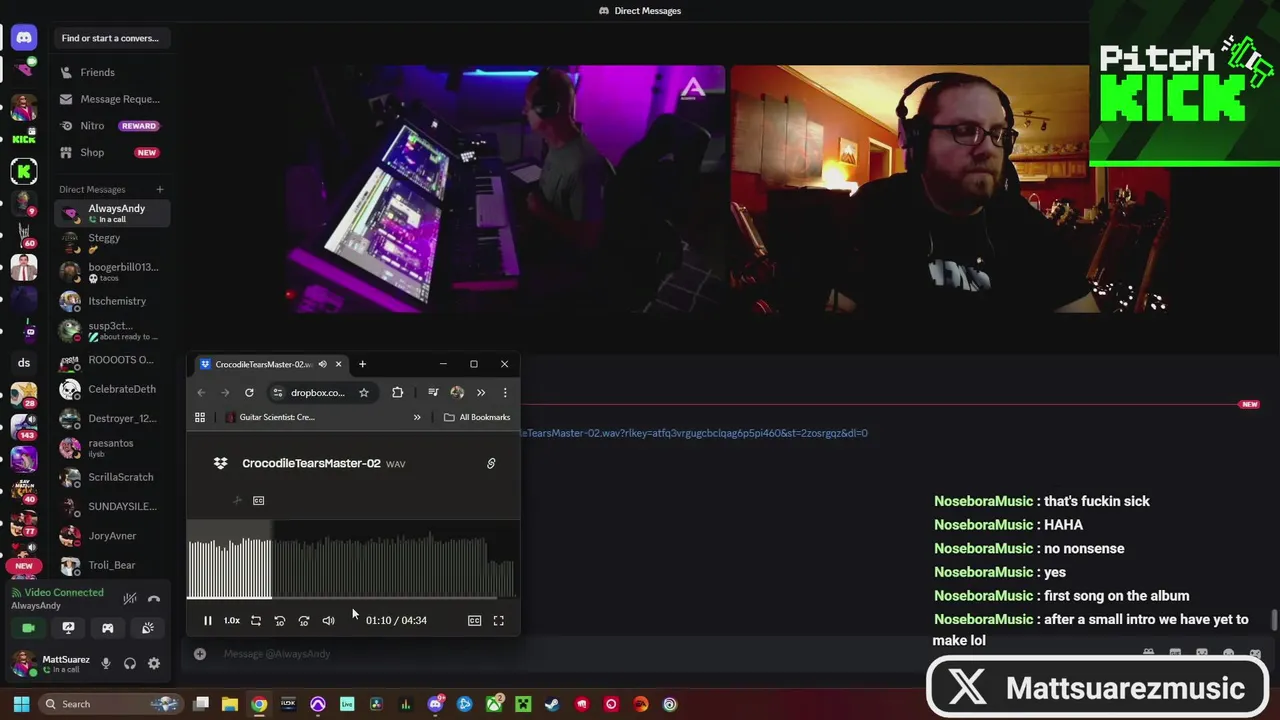The image size is (1280, 720).
Task: Enter fullscreen in the Dropbox player
Action: pos(499,621)
